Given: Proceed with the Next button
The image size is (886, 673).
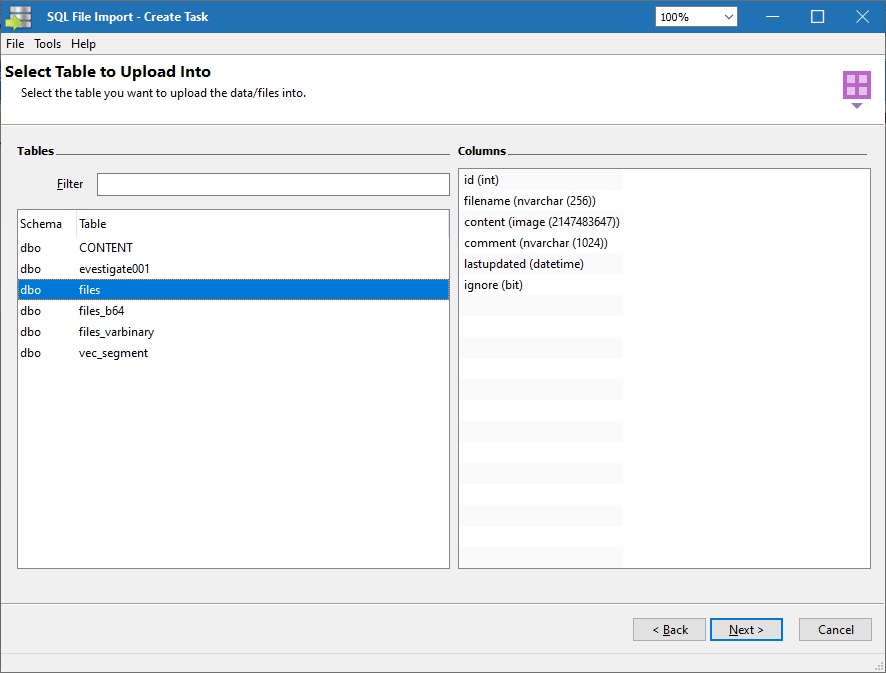Looking at the screenshot, I should pyautogui.click(x=746, y=630).
